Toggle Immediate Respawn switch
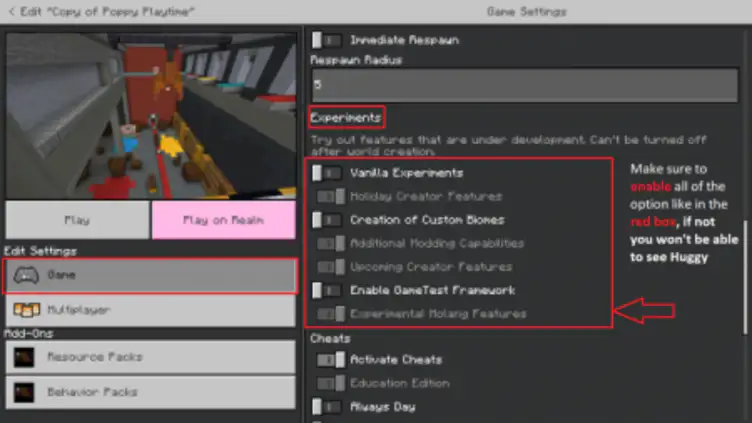This screenshot has width=752, height=423. click(x=327, y=40)
